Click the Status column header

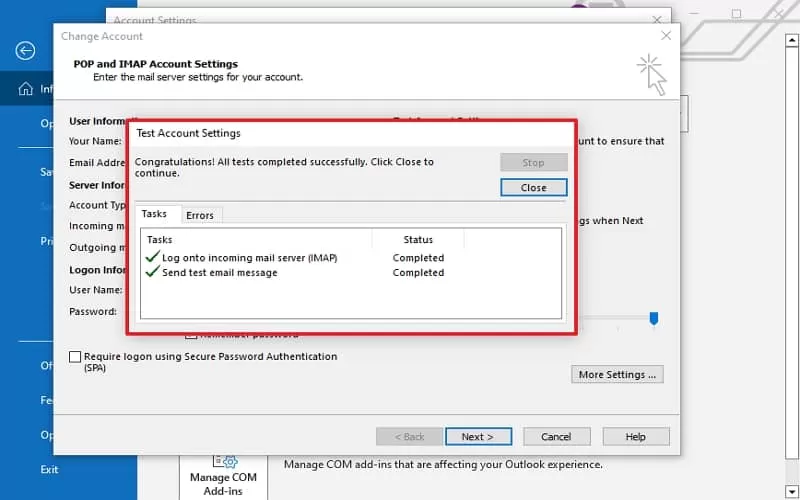pos(418,239)
